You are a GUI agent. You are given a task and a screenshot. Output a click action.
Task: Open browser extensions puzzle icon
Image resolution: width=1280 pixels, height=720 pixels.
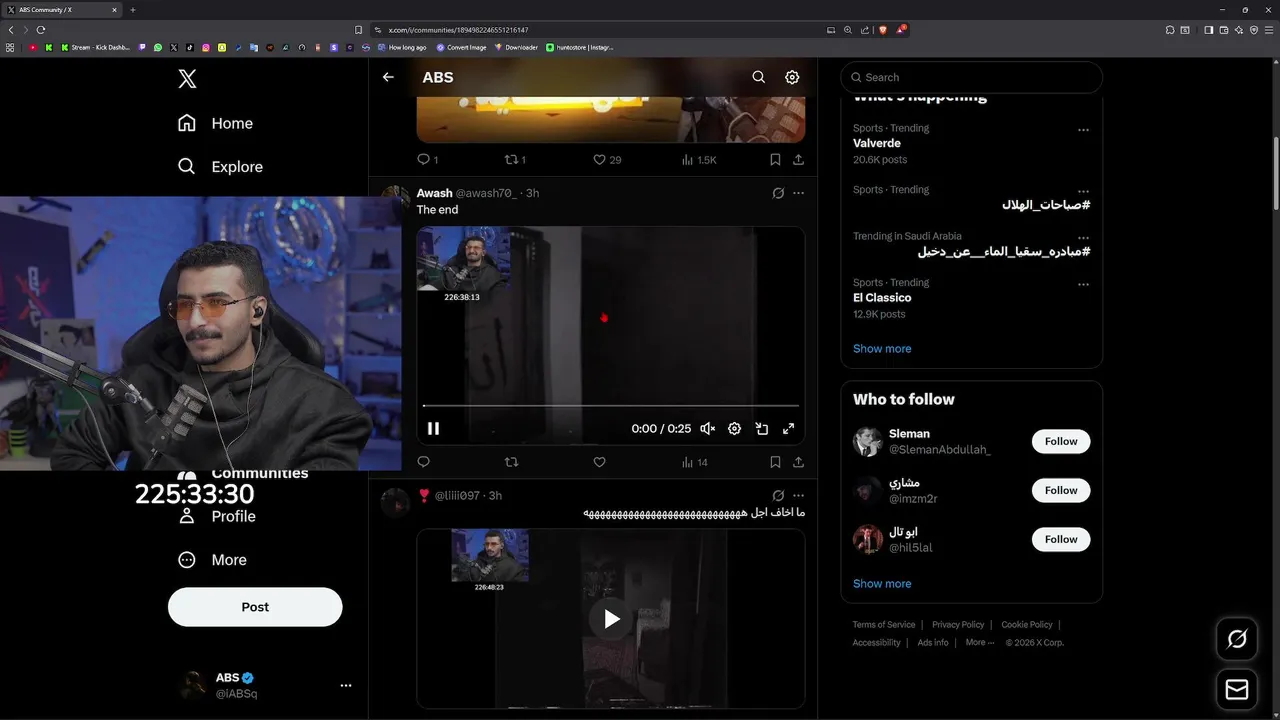(1170, 30)
